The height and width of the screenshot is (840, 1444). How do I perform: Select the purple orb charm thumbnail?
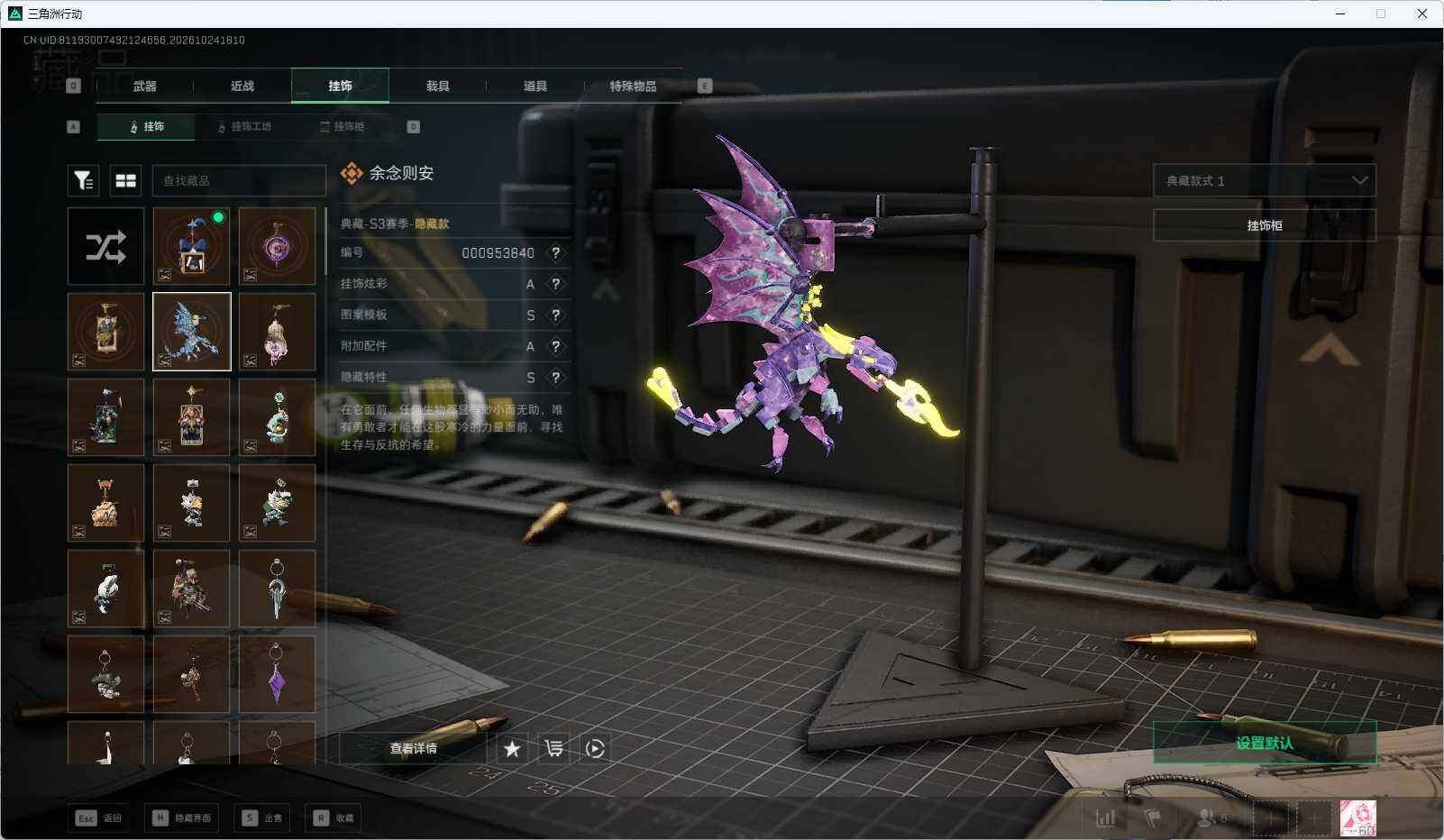point(277,246)
